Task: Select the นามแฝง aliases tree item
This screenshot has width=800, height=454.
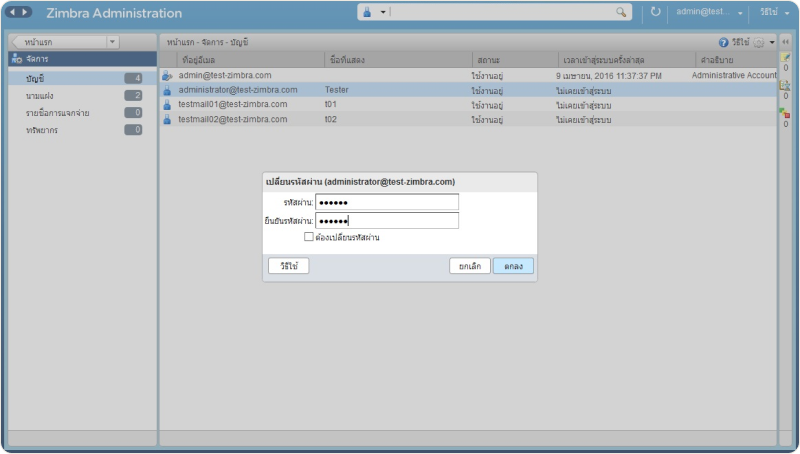Action: (x=82, y=95)
